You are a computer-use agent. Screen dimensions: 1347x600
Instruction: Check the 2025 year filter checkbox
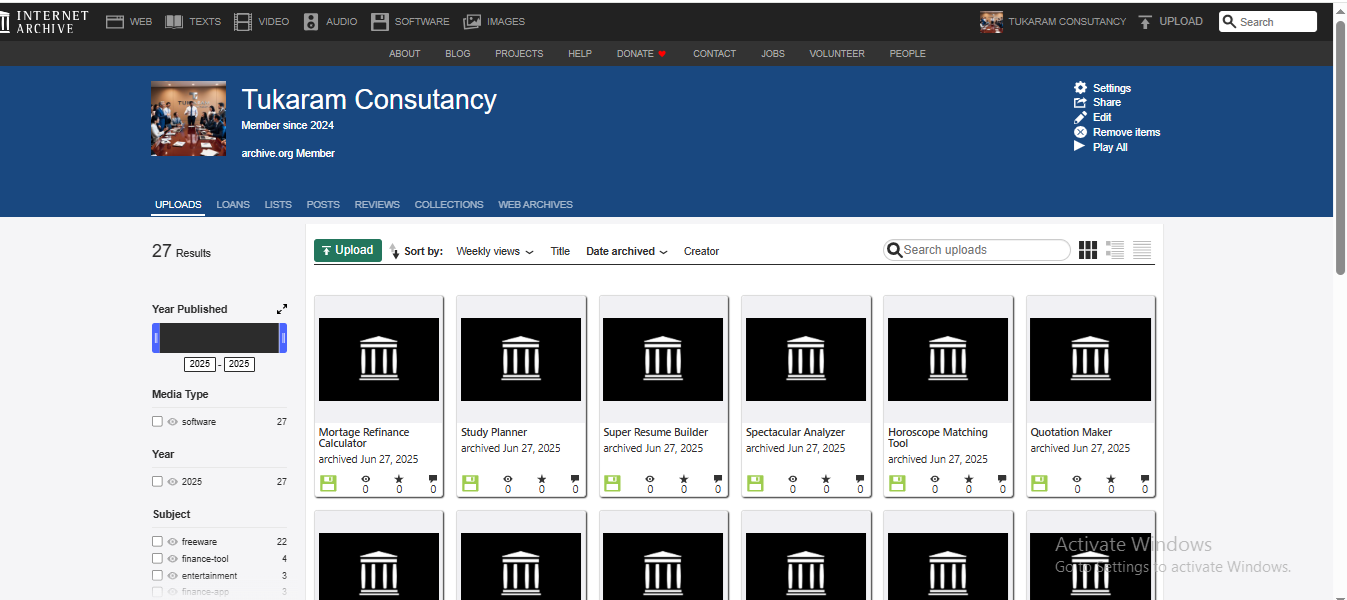tap(157, 482)
